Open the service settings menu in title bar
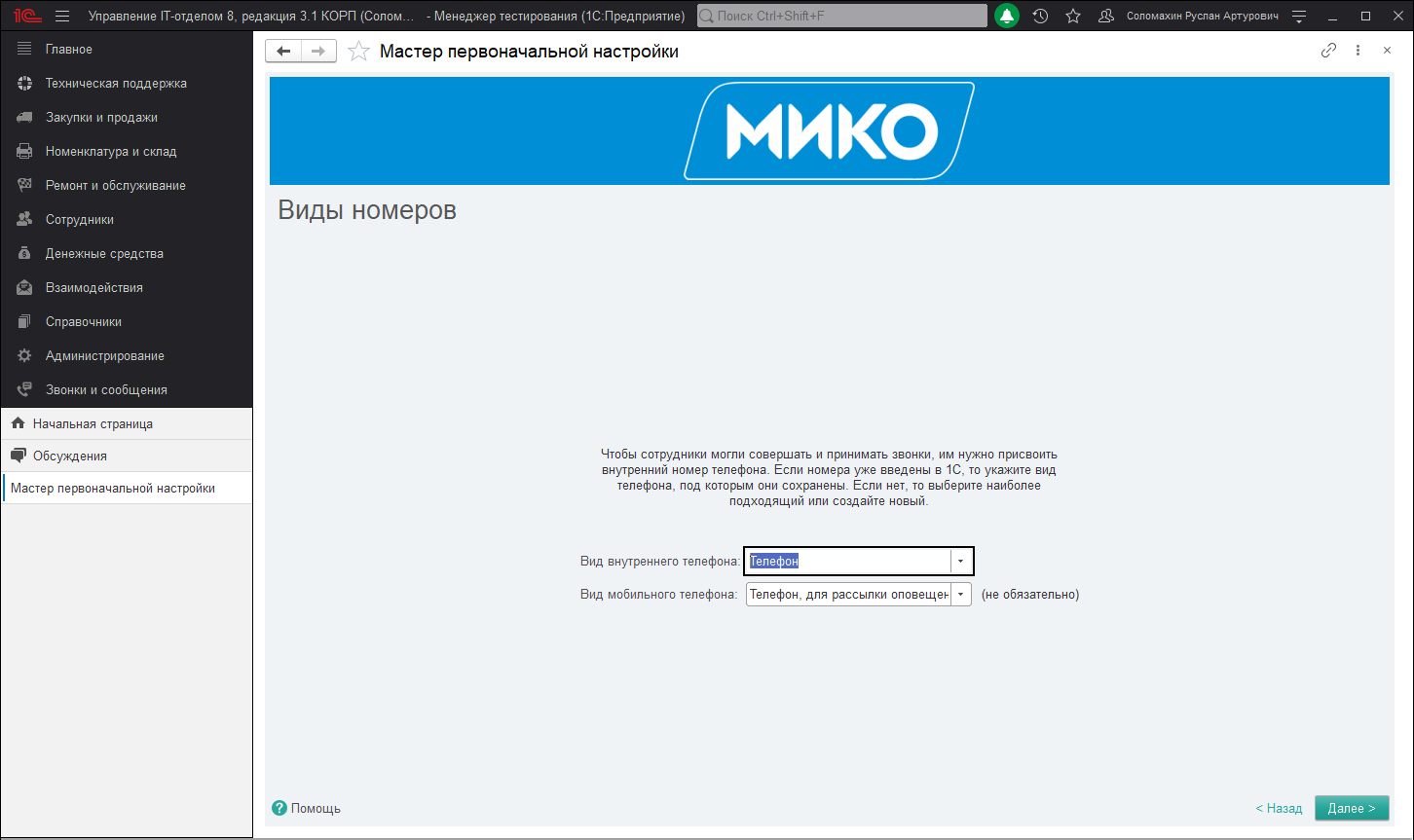This screenshot has height=840, width=1414. point(1299,17)
